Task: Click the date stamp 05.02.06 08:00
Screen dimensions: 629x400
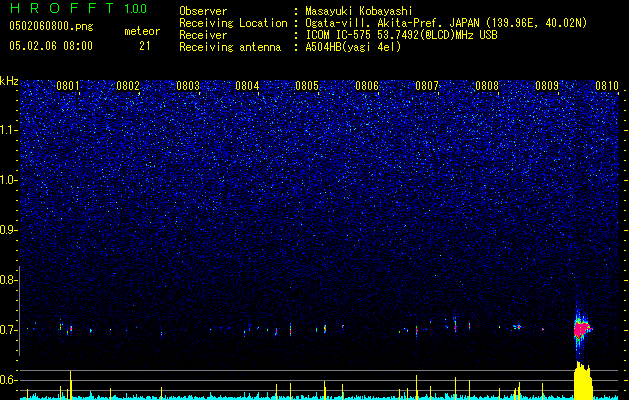Action: [51, 46]
